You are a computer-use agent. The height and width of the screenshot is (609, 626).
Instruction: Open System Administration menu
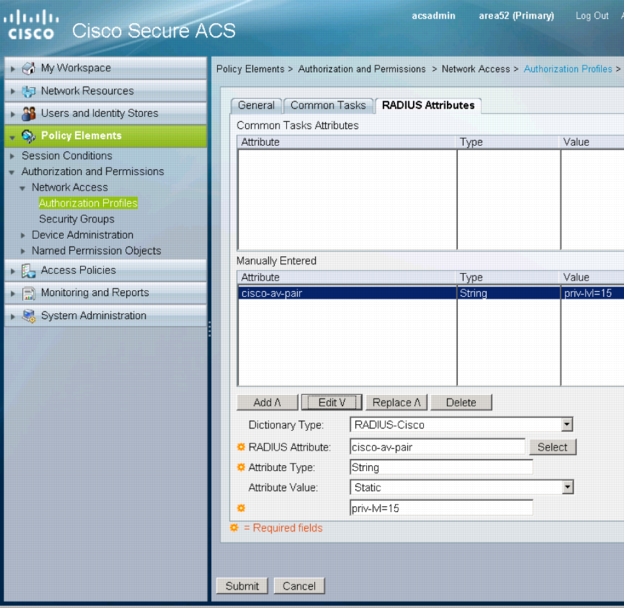pos(105,315)
